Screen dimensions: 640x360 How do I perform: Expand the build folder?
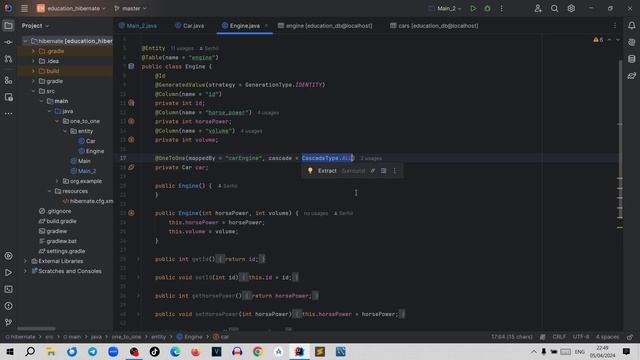33,71
